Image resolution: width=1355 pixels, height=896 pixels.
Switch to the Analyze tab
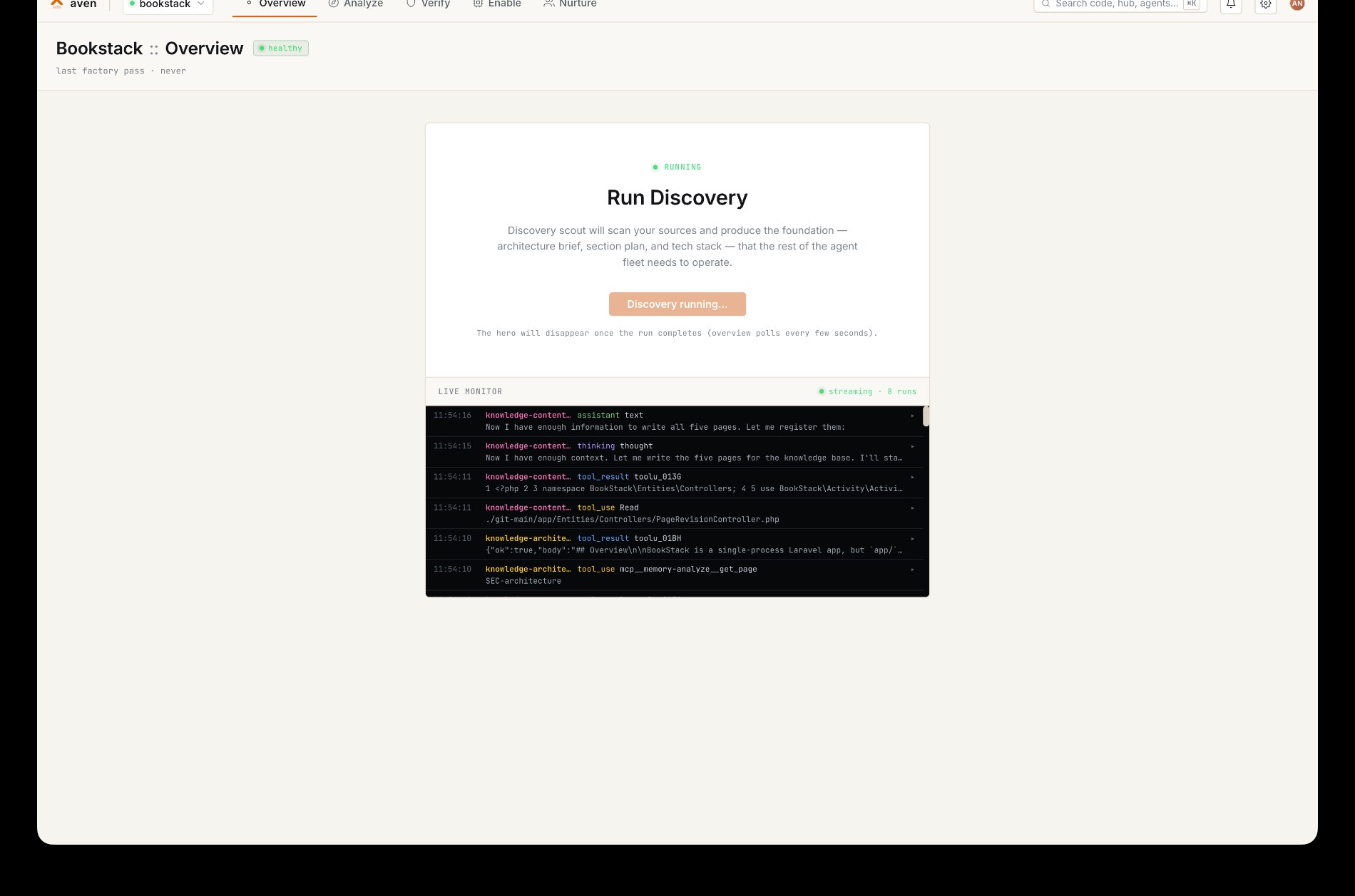[x=355, y=4]
